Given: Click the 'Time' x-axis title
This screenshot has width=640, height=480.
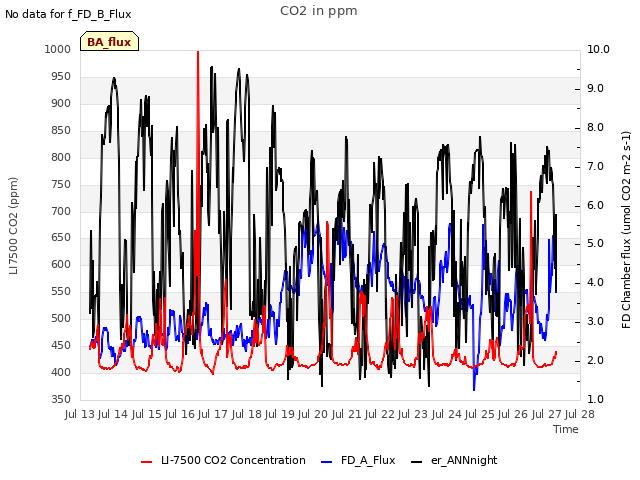Looking at the screenshot, I should coord(566,429).
